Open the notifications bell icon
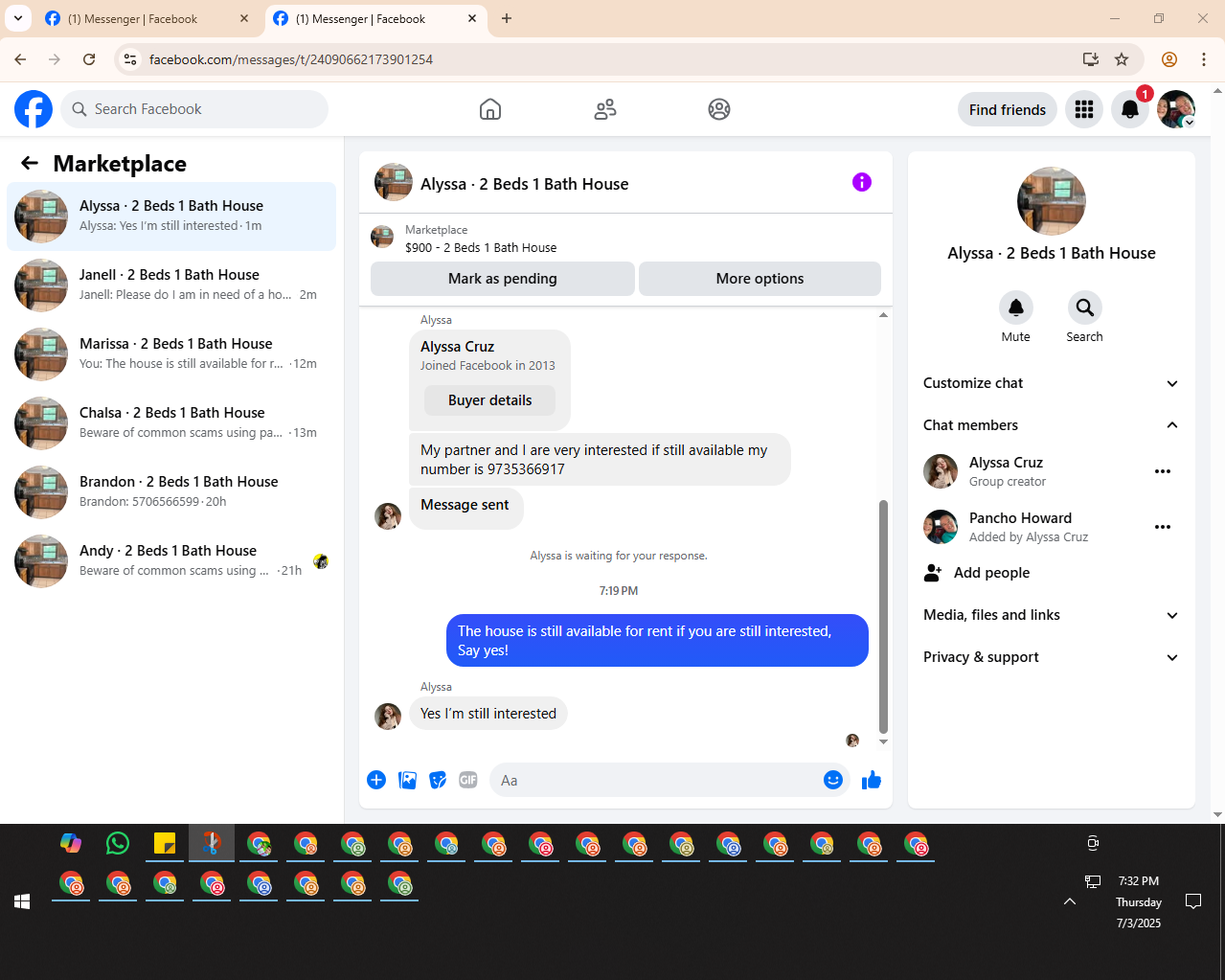 (x=1130, y=109)
